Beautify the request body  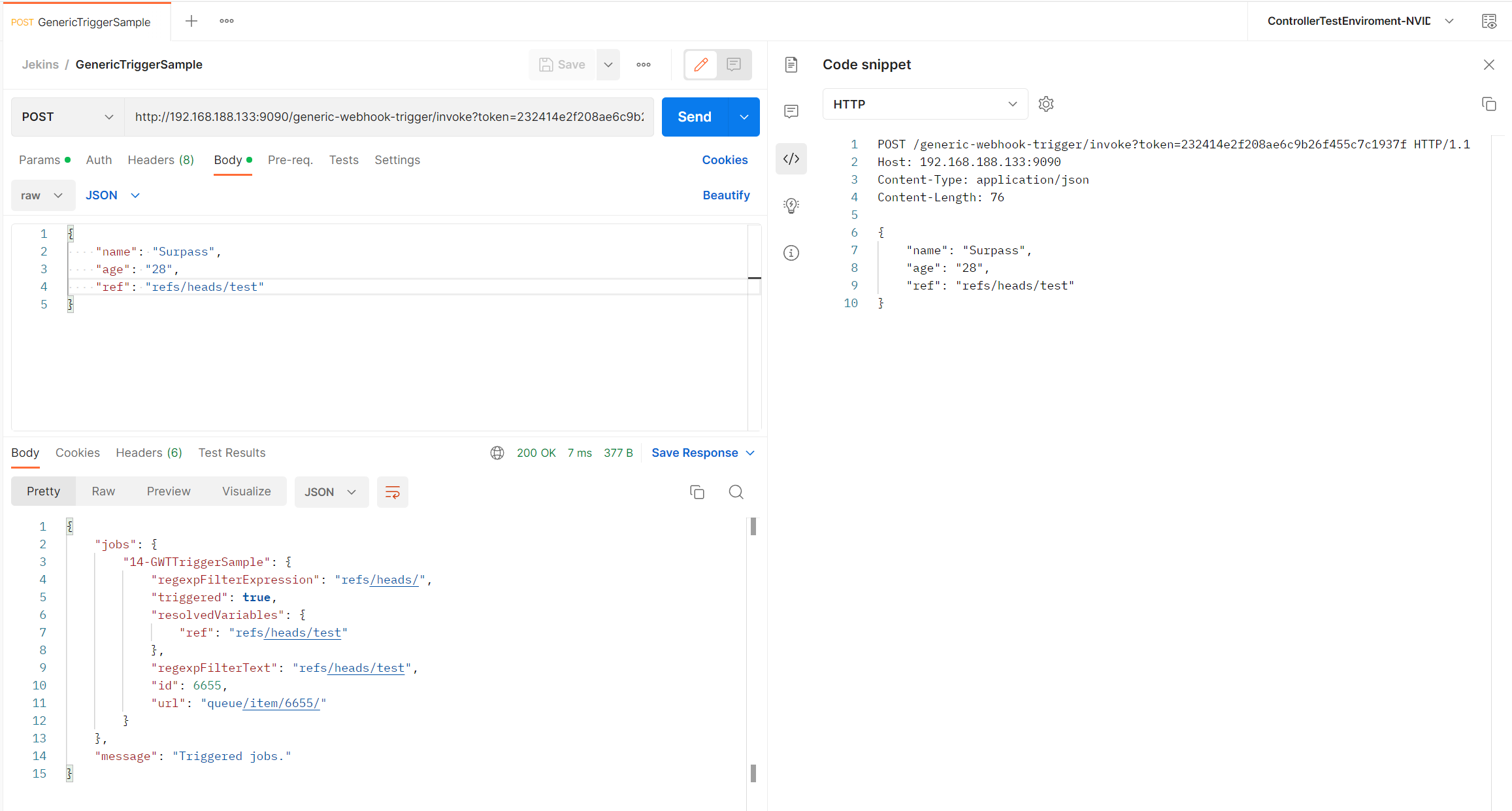pyautogui.click(x=726, y=195)
